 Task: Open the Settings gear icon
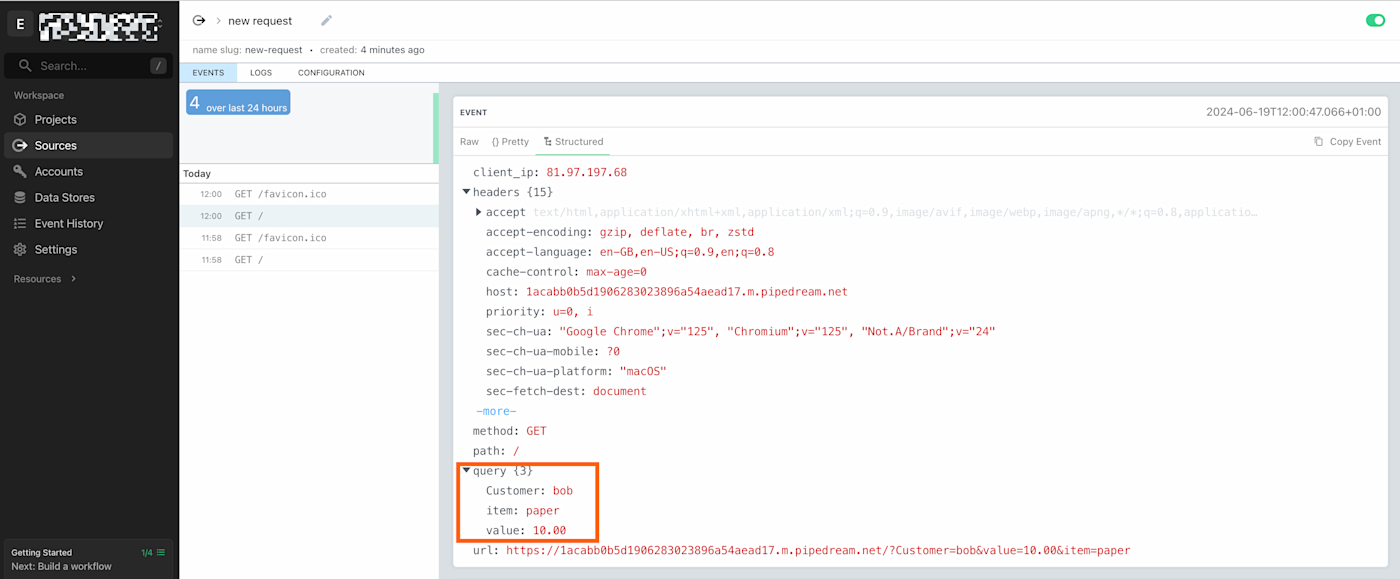(20, 249)
